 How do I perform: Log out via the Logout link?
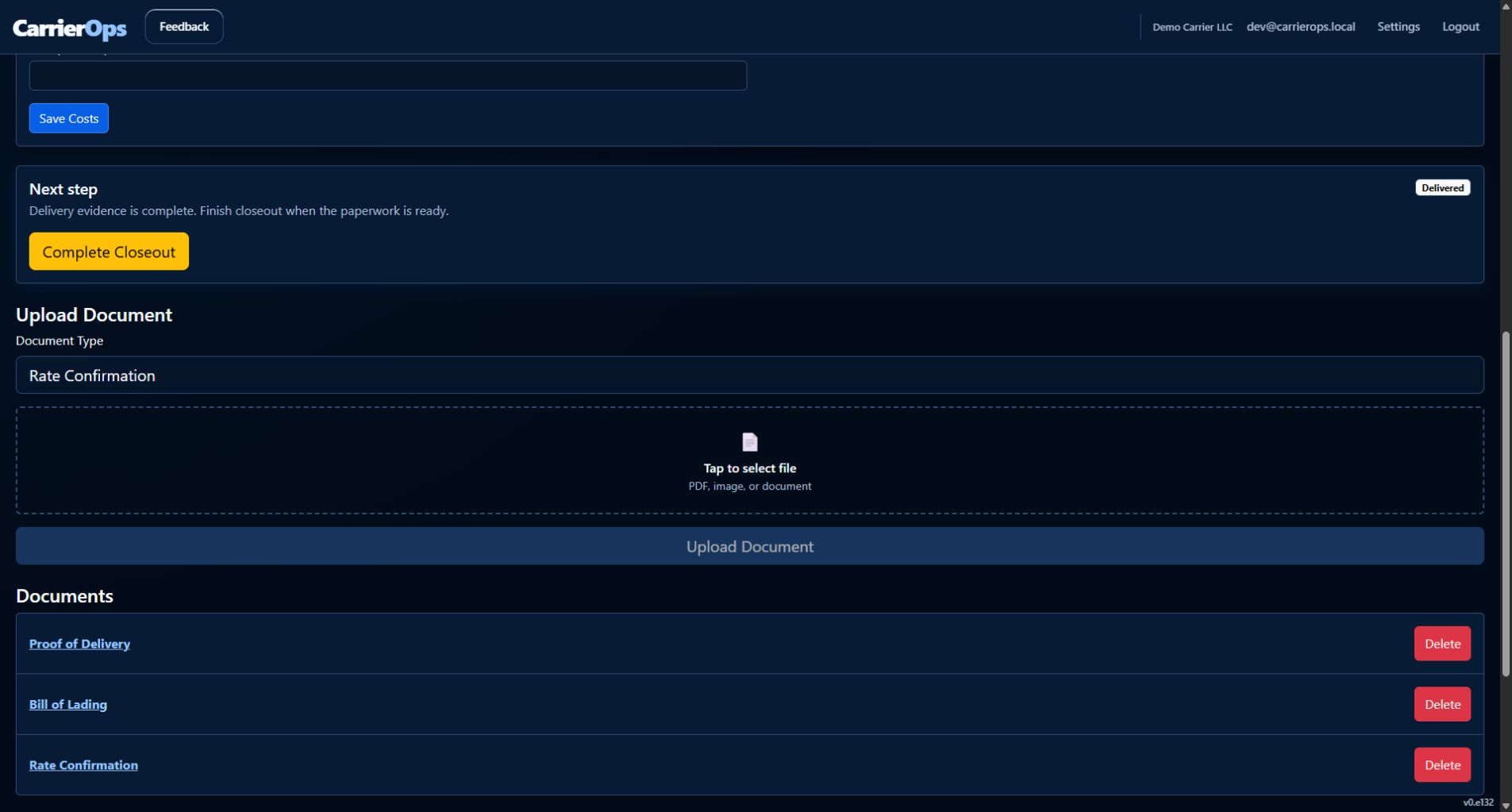tap(1460, 27)
